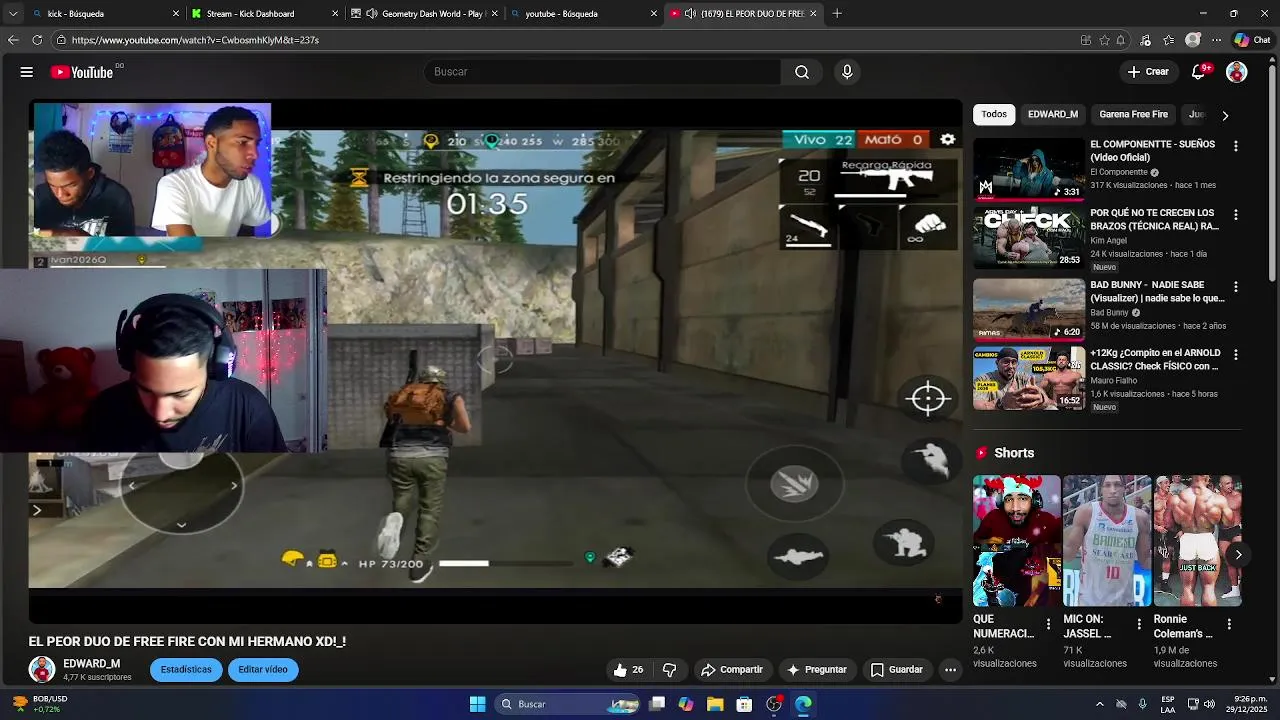Open the Edge profile avatar
The height and width of the screenshot is (720, 1280).
(1193, 40)
